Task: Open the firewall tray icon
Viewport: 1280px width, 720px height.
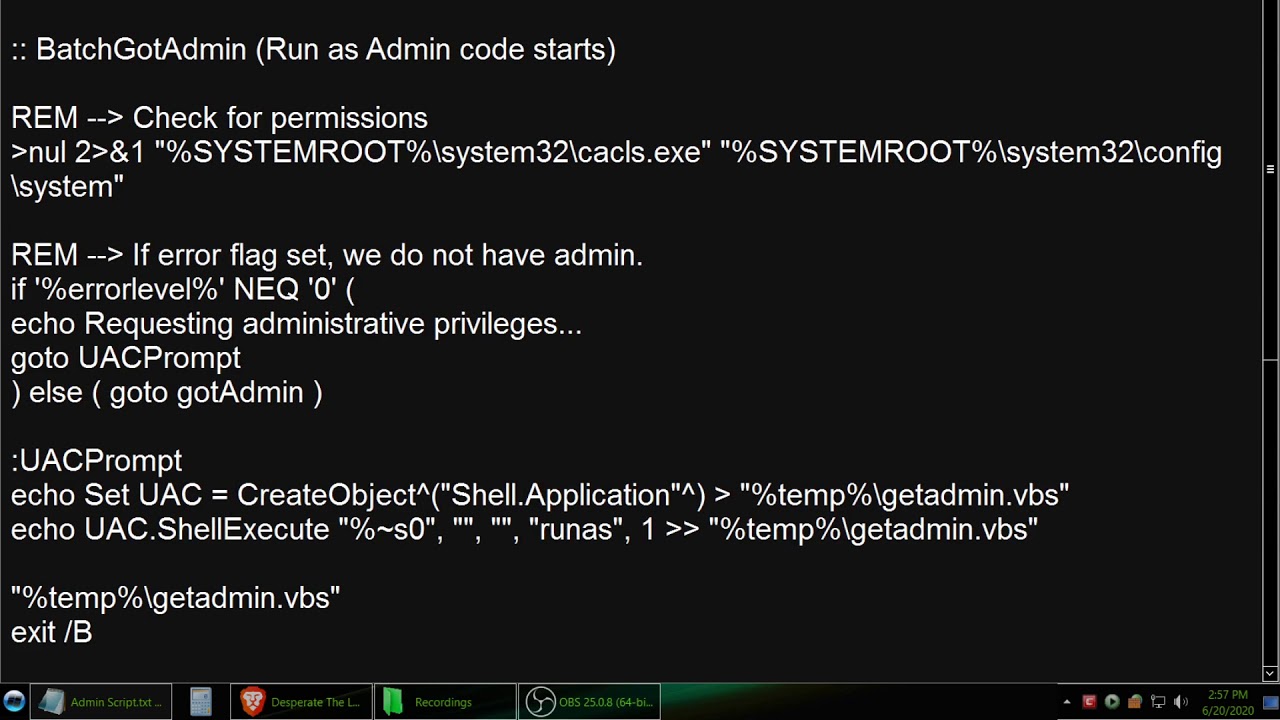Action: click(1135, 702)
